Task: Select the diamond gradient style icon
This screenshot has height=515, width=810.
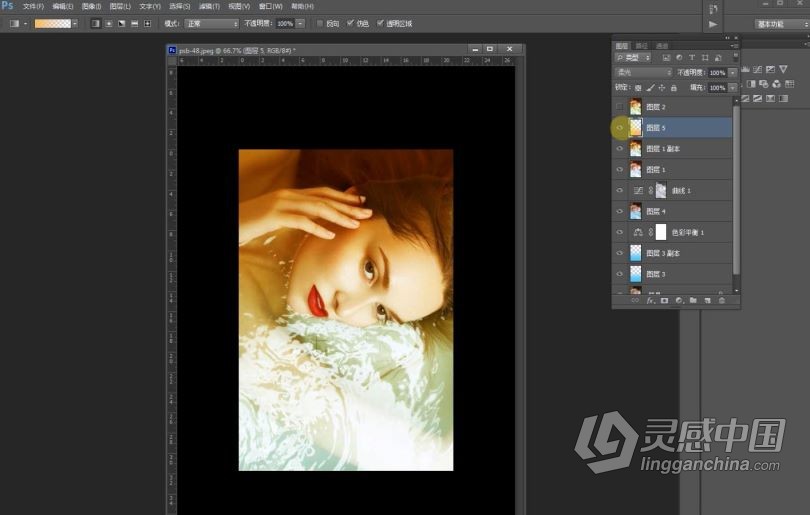Action: click(x=148, y=24)
